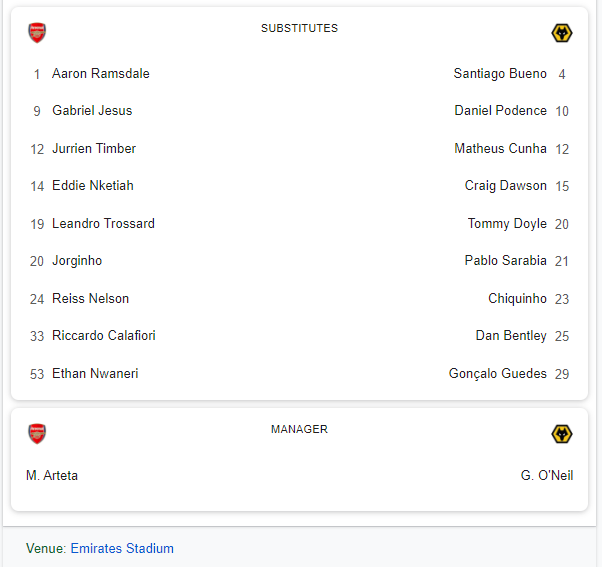Open the Emirates Stadium venue link

(122, 548)
